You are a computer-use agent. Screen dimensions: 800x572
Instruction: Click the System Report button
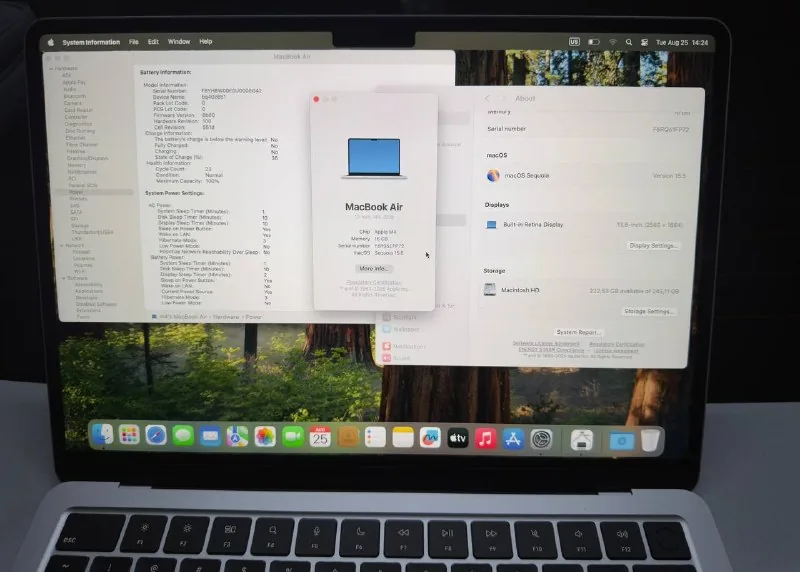click(x=578, y=332)
